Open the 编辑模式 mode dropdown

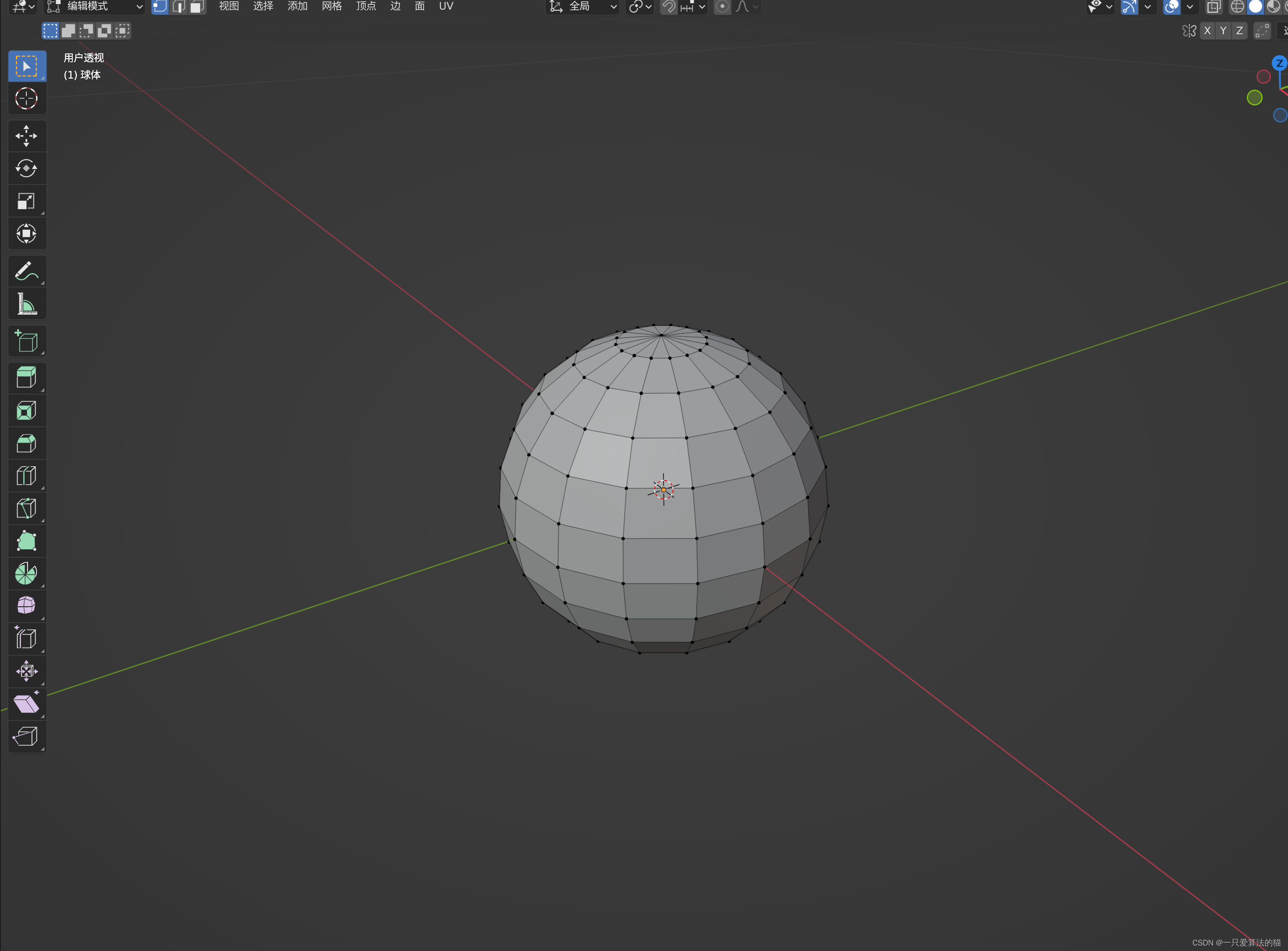pos(95,7)
